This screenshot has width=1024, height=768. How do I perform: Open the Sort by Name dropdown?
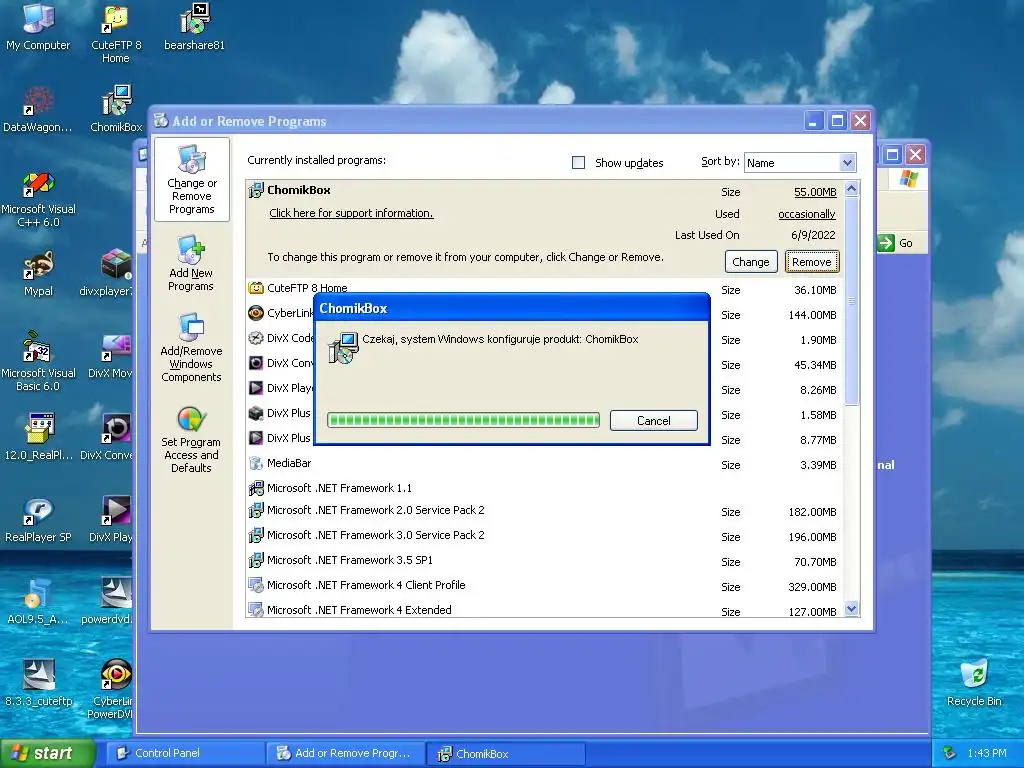[x=847, y=163]
